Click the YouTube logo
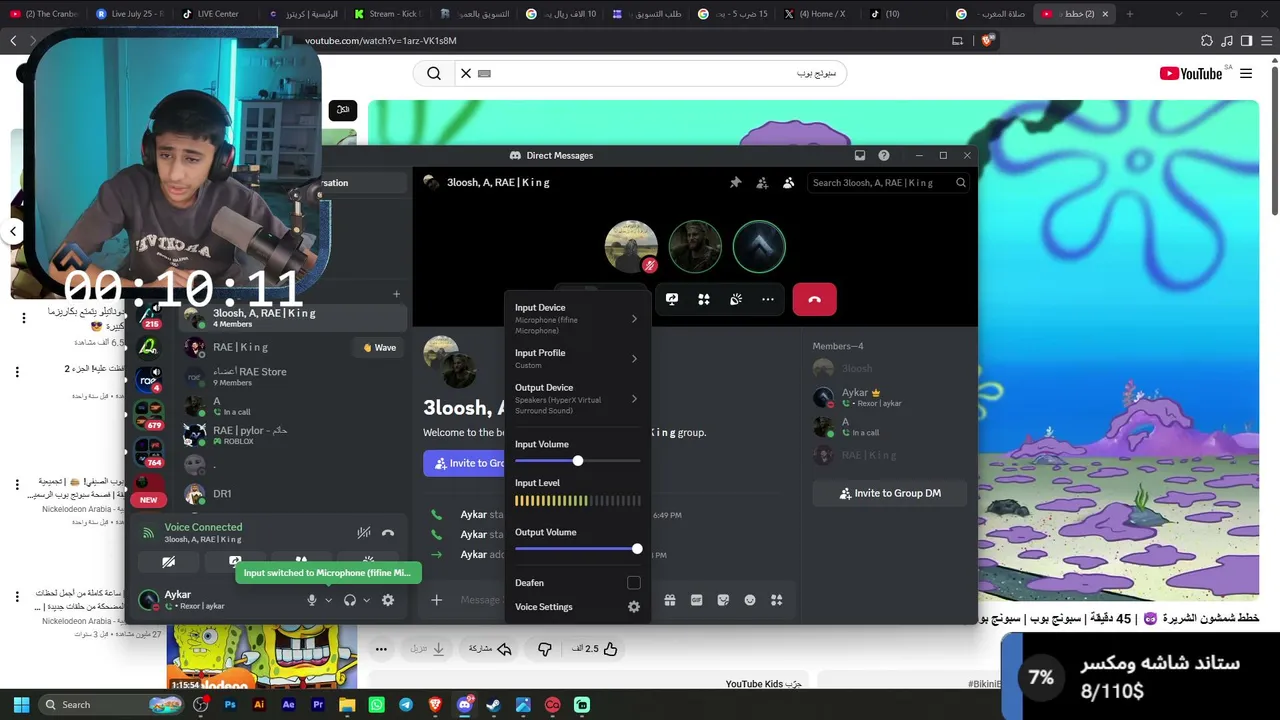The height and width of the screenshot is (720, 1280). point(1191,73)
